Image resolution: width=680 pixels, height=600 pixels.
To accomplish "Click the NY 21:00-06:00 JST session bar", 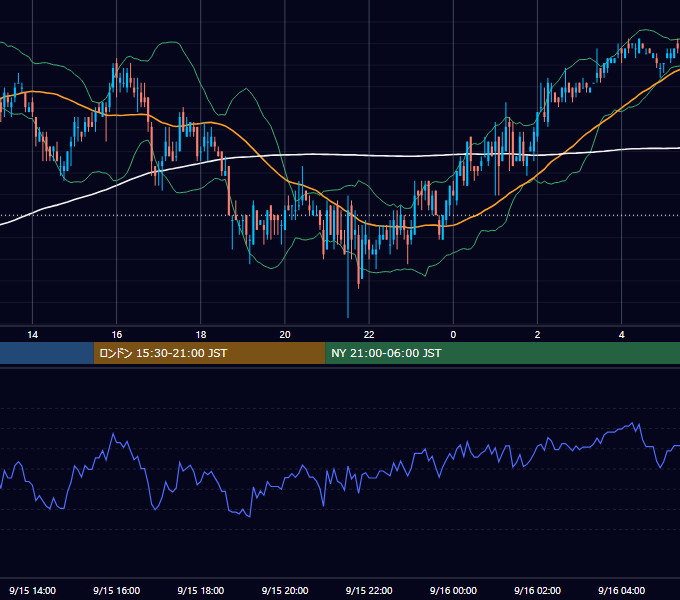I will coord(502,353).
